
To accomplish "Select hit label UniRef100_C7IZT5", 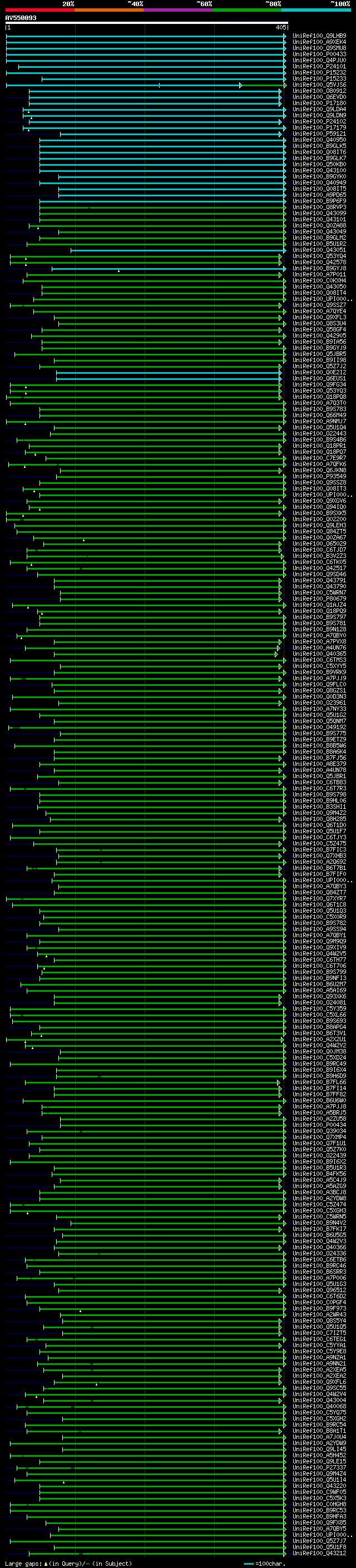I will [319, 1333].
